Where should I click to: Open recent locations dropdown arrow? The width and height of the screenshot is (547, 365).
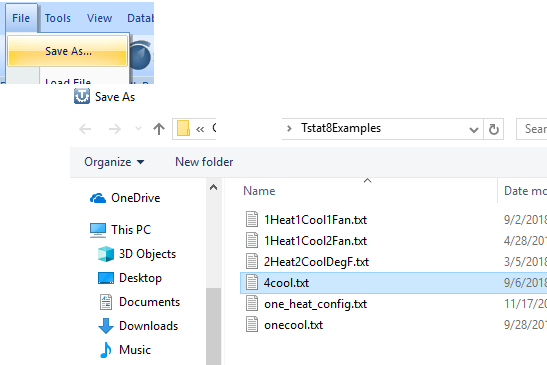[138, 129]
